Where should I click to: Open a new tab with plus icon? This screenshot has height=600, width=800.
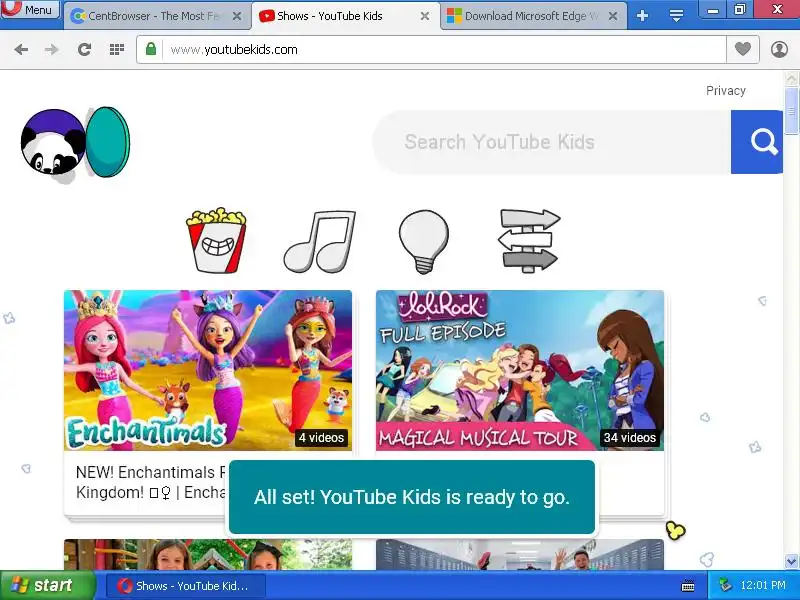tap(642, 16)
